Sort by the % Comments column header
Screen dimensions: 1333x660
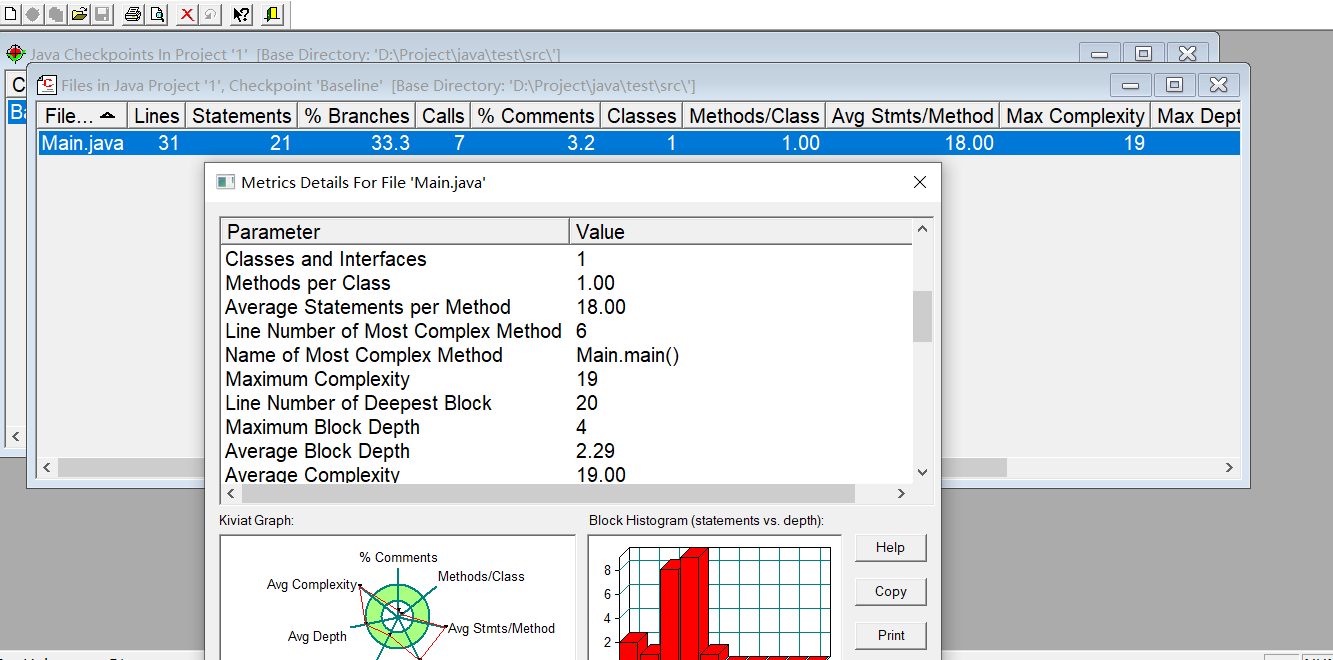click(536, 116)
